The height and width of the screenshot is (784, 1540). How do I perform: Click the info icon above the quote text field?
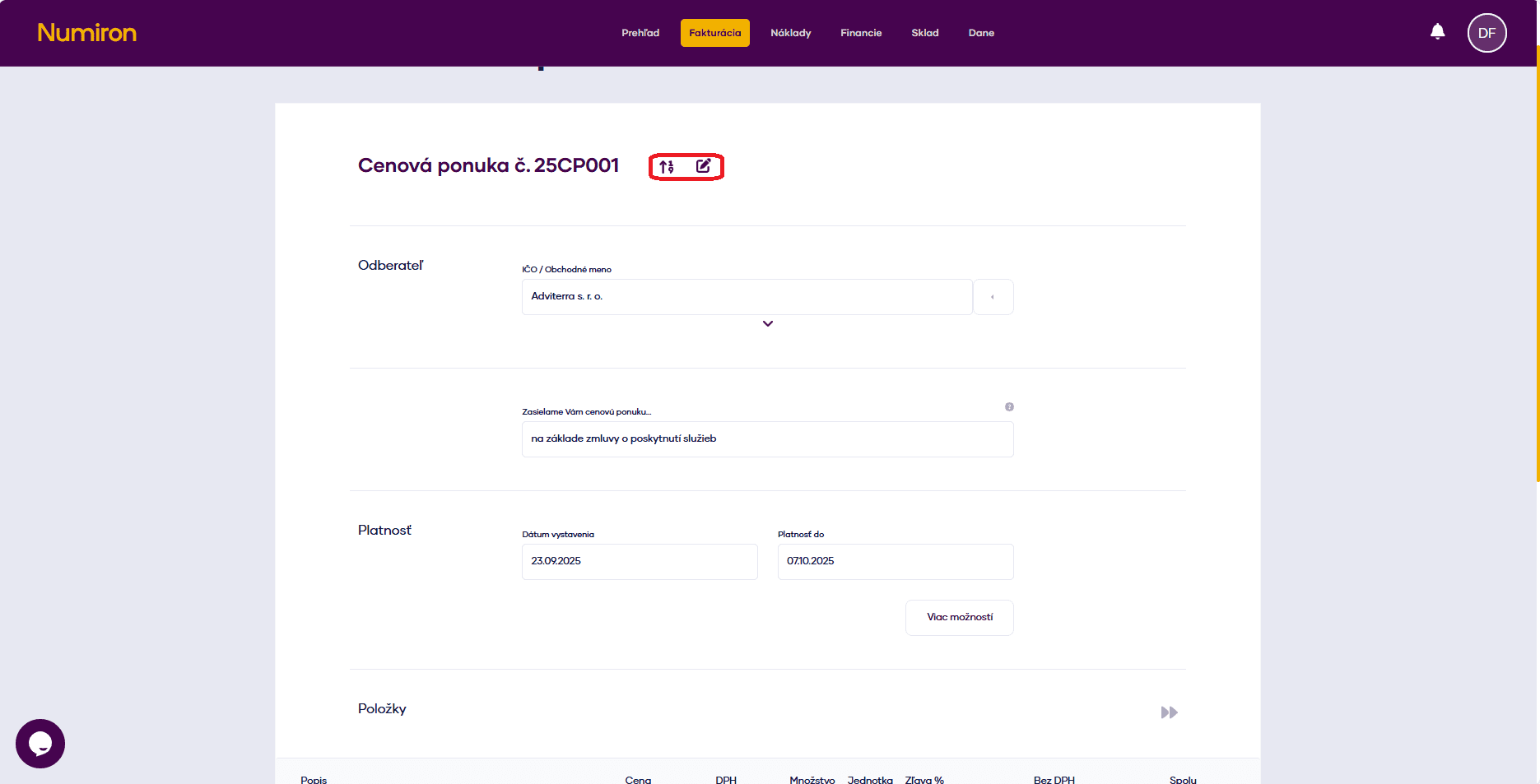point(1009,407)
